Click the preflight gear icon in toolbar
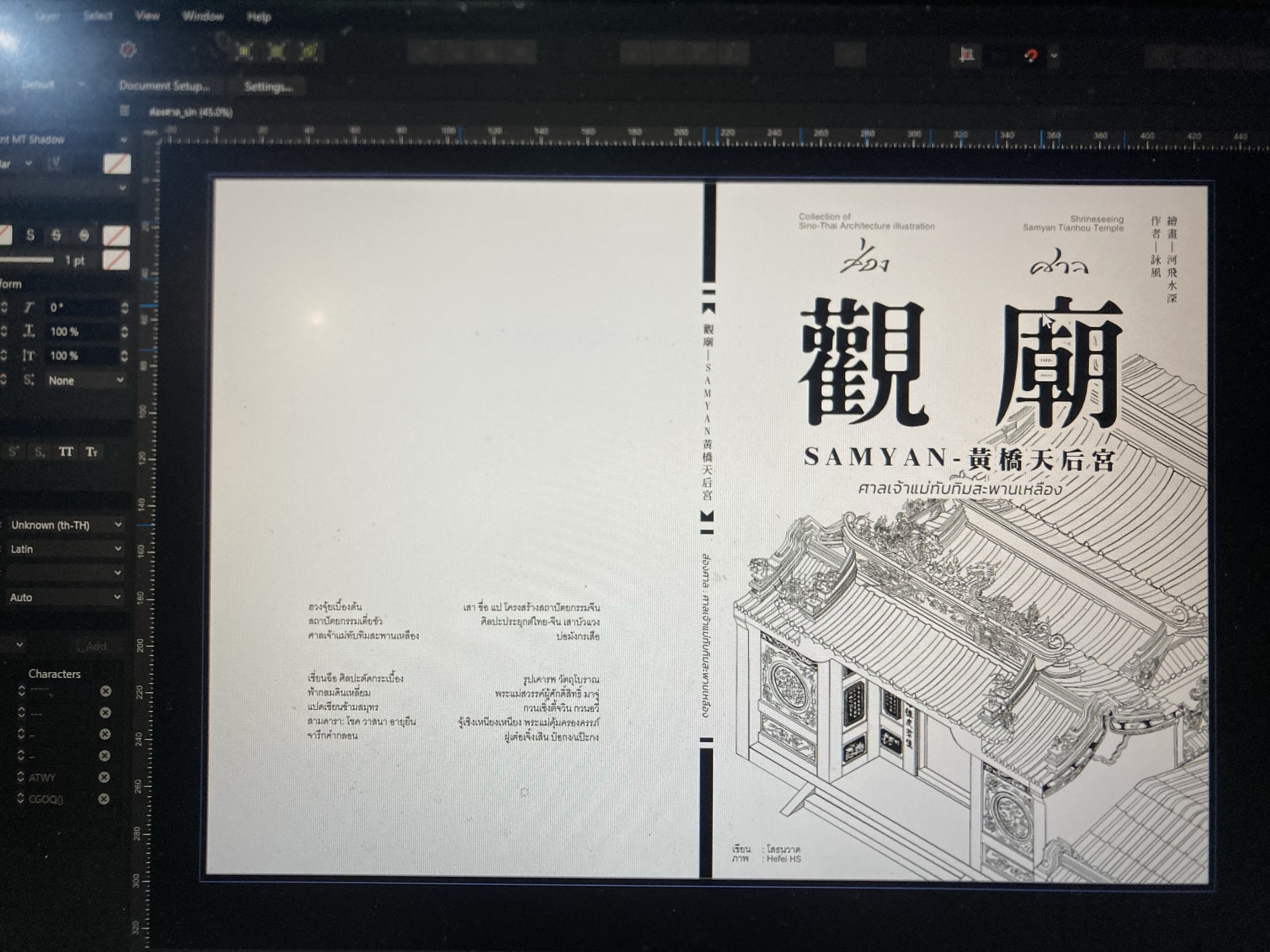The width and height of the screenshot is (1270, 952). pyautogui.click(x=128, y=50)
